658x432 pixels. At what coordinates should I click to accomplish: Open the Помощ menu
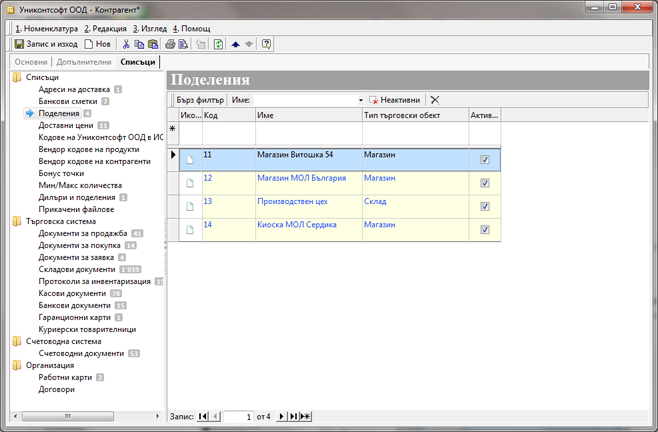click(191, 29)
